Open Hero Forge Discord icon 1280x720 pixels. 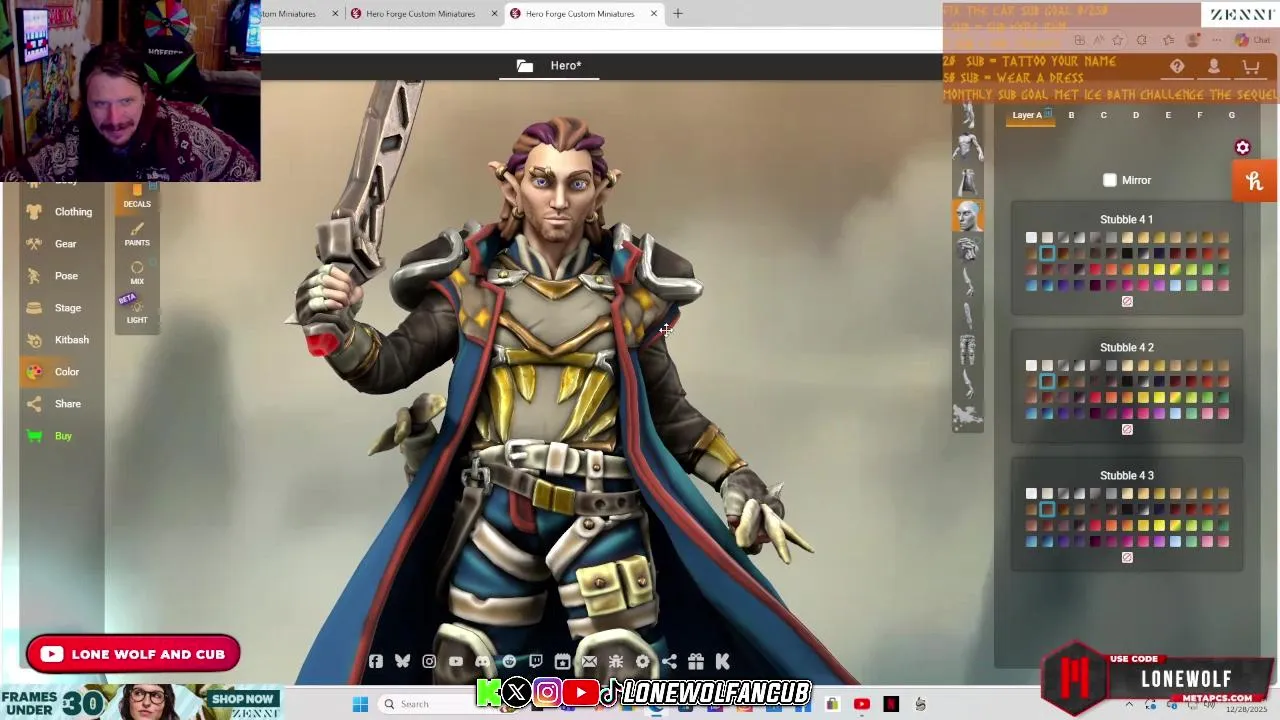click(483, 661)
